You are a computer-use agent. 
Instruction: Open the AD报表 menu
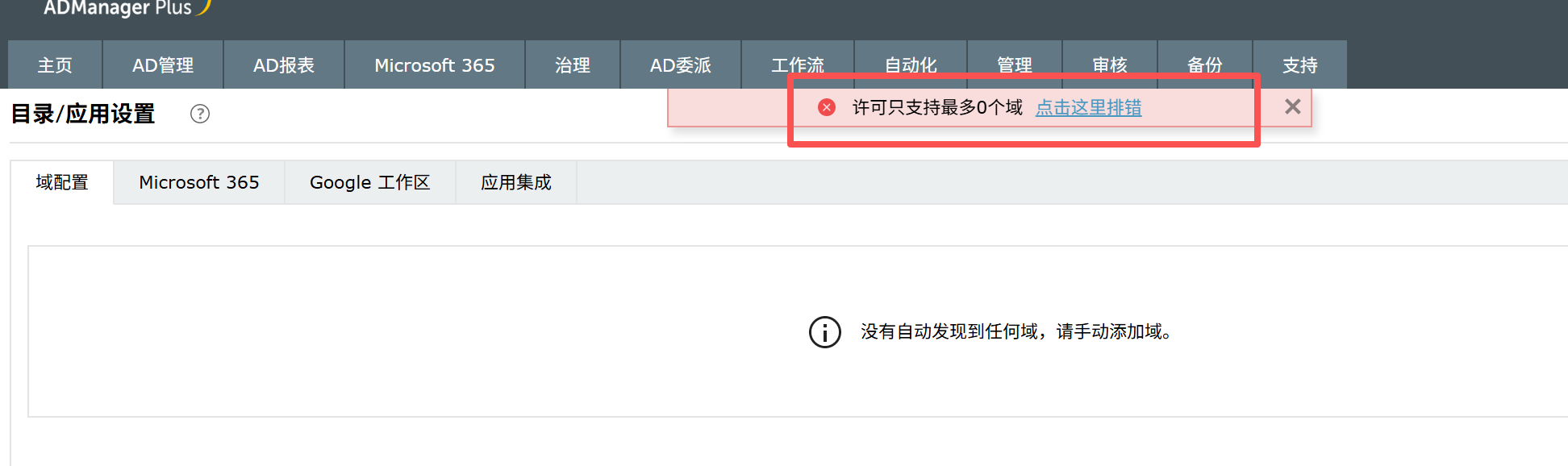click(x=284, y=65)
